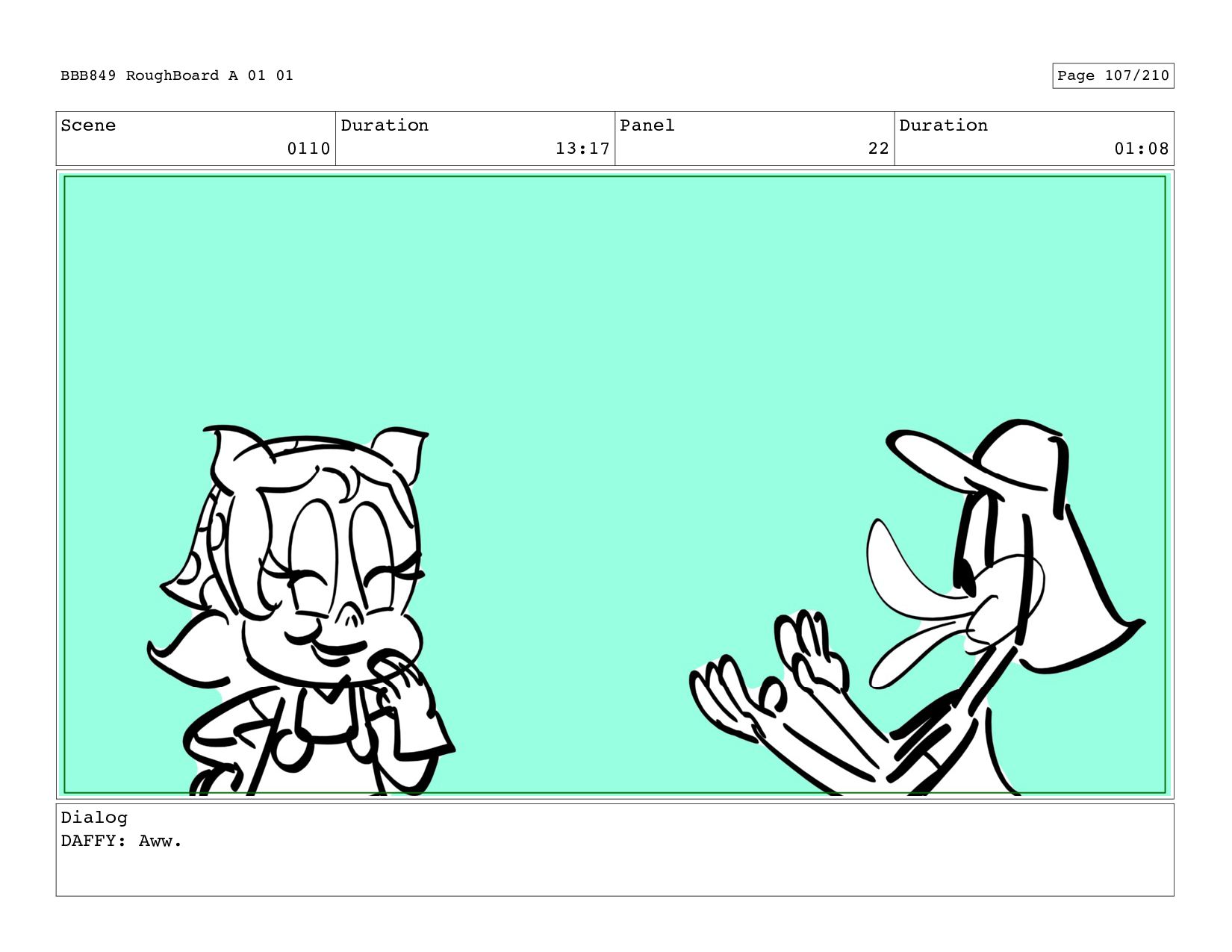Select the dialog line "DAFFY: Aww."
The image size is (1232, 952).
point(122,841)
